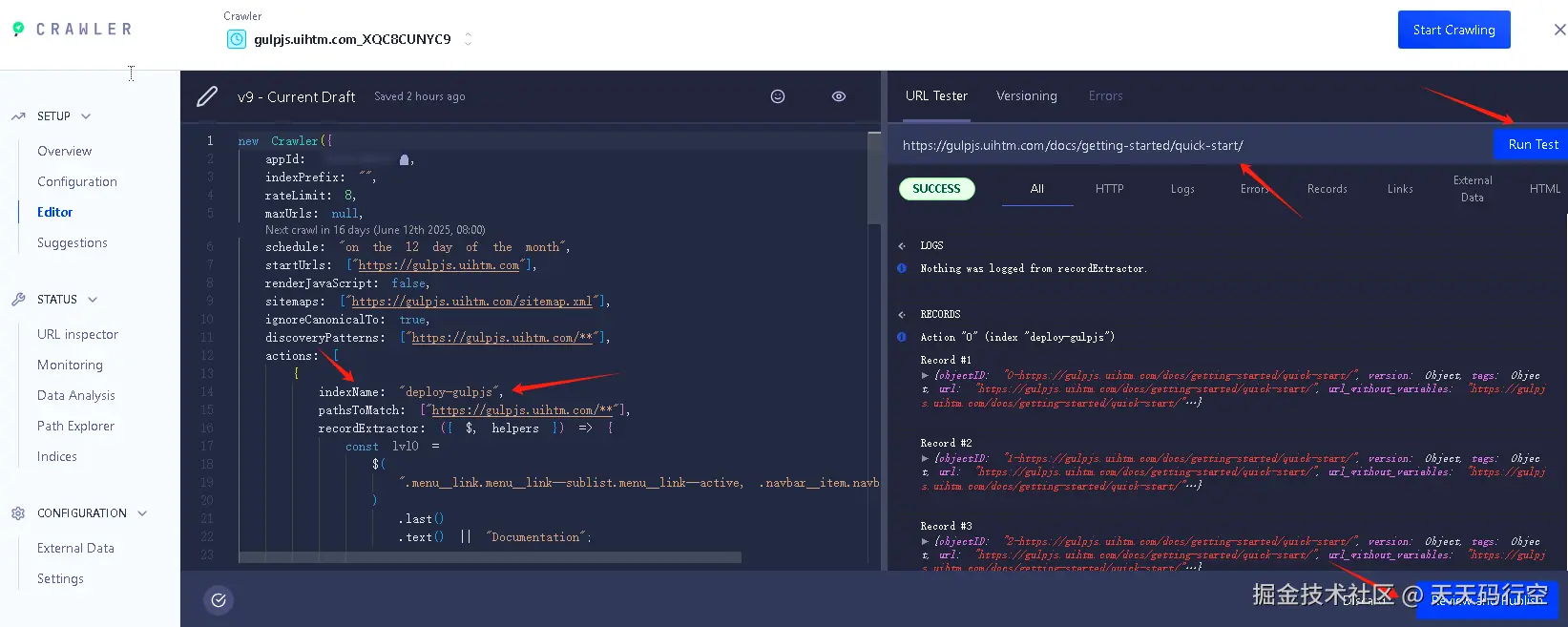Click the info icon beside Action "0"

tap(902, 337)
